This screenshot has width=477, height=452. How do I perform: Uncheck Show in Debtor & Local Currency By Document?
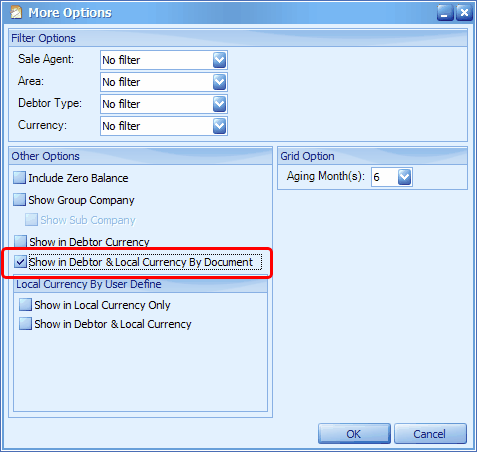(x=20, y=262)
